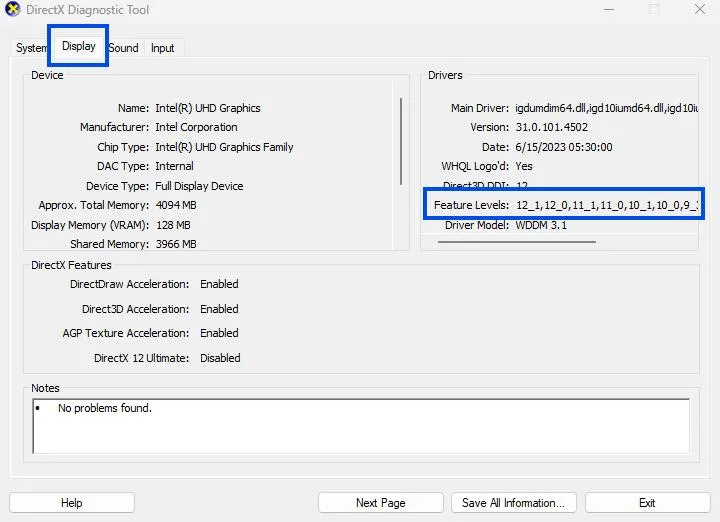This screenshot has height=522, width=720.
Task: Click the name value 'Intel(R) UHD Graphics'
Action: [208, 108]
